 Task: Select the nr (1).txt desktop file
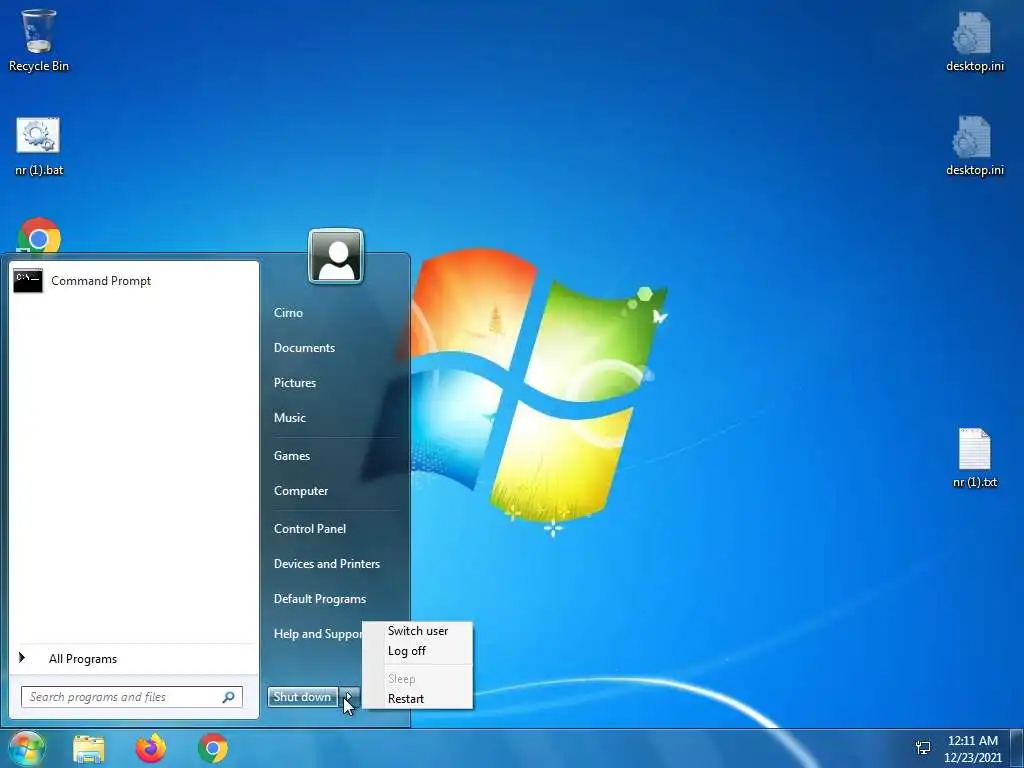point(974,458)
